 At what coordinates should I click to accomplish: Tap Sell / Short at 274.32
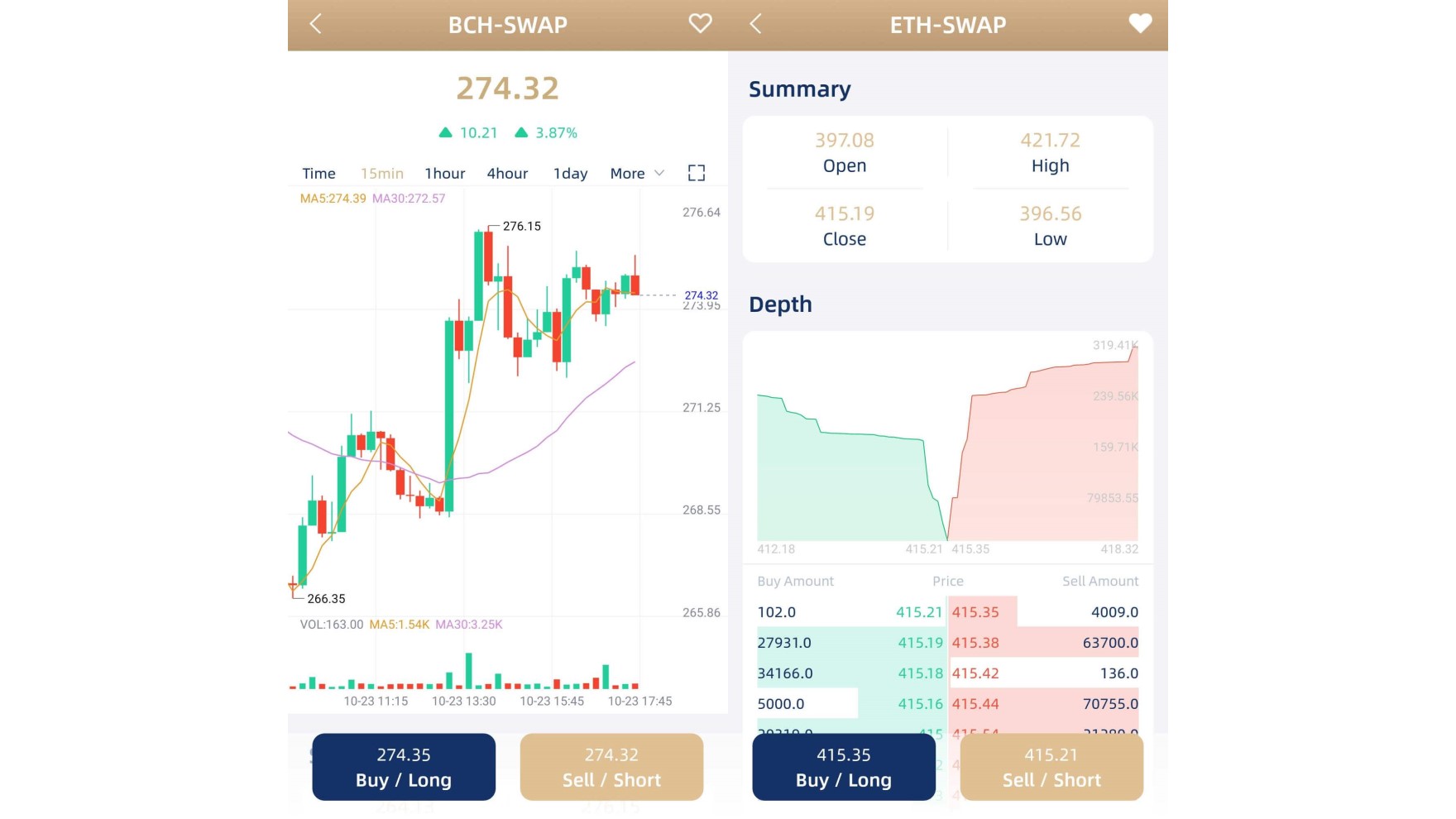pyautogui.click(x=611, y=767)
